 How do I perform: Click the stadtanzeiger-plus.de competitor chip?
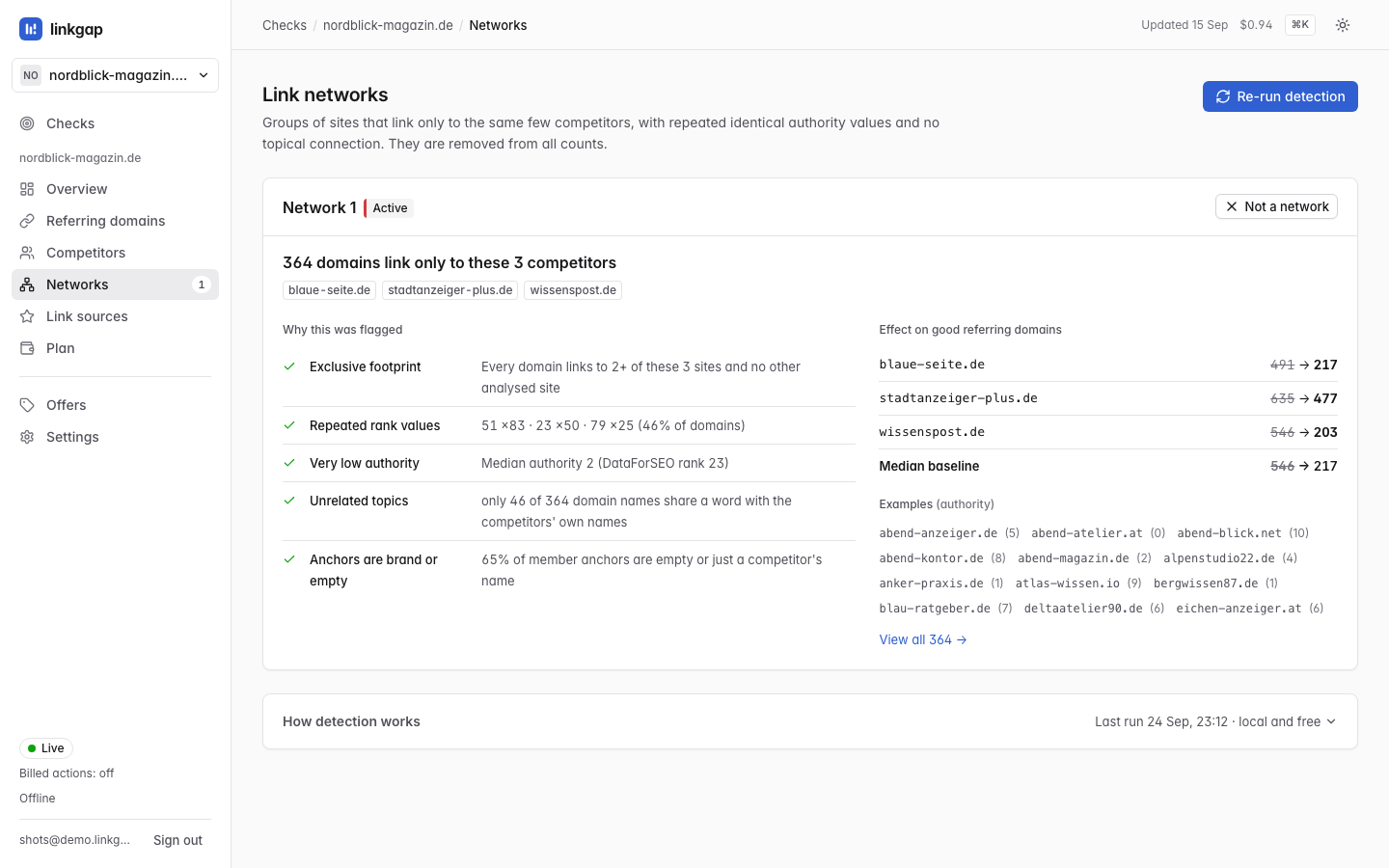450,290
